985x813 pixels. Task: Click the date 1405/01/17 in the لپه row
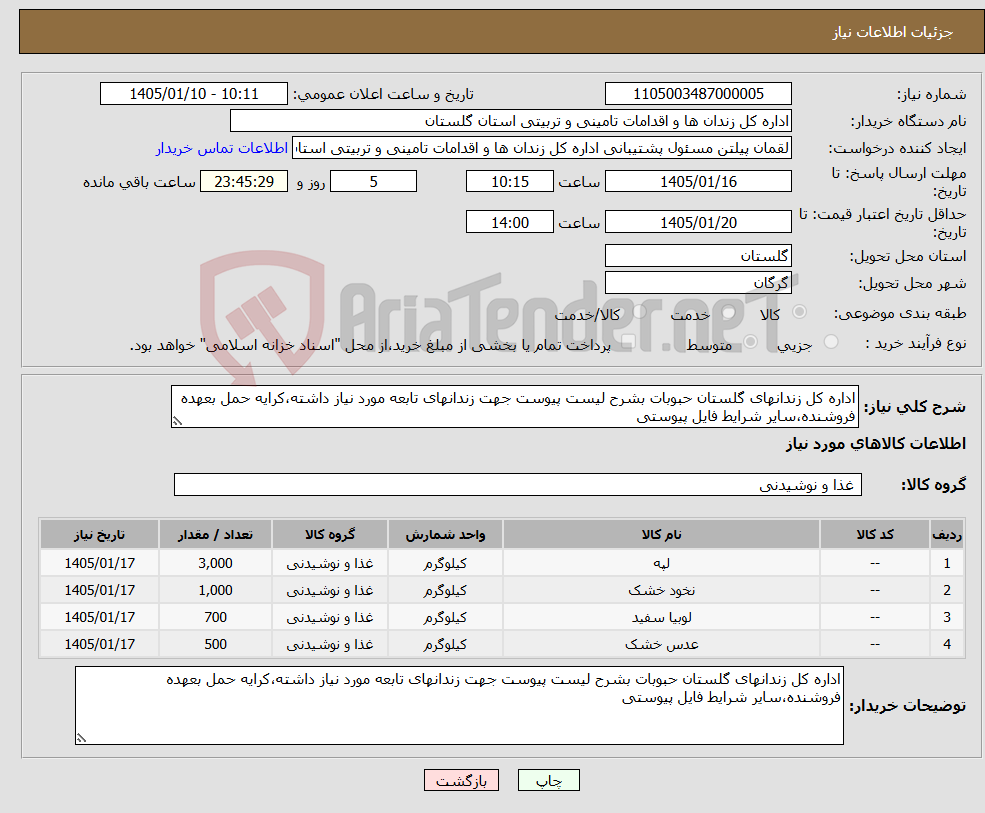point(99,563)
